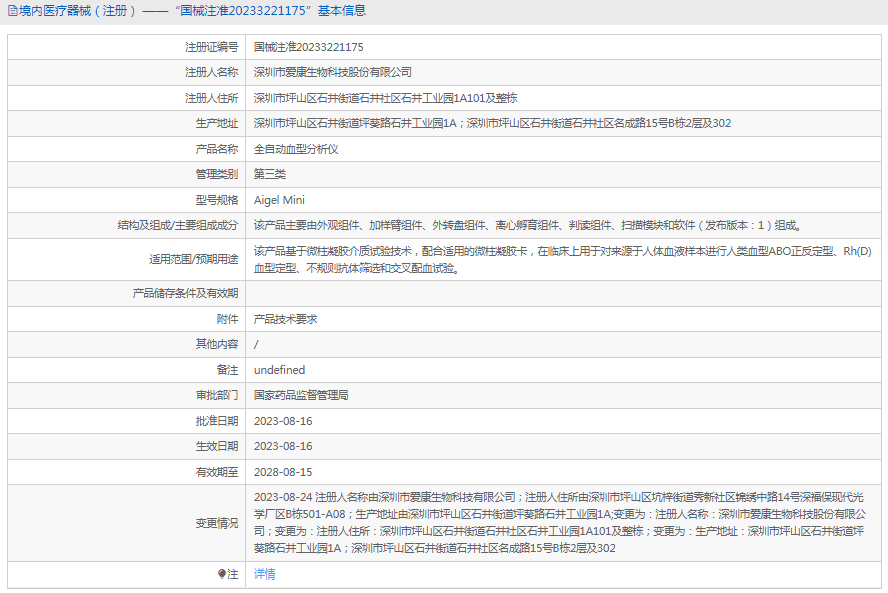Screen dimensions: 888x593
Task: Click the 附件 label
Action: click(x=228, y=319)
